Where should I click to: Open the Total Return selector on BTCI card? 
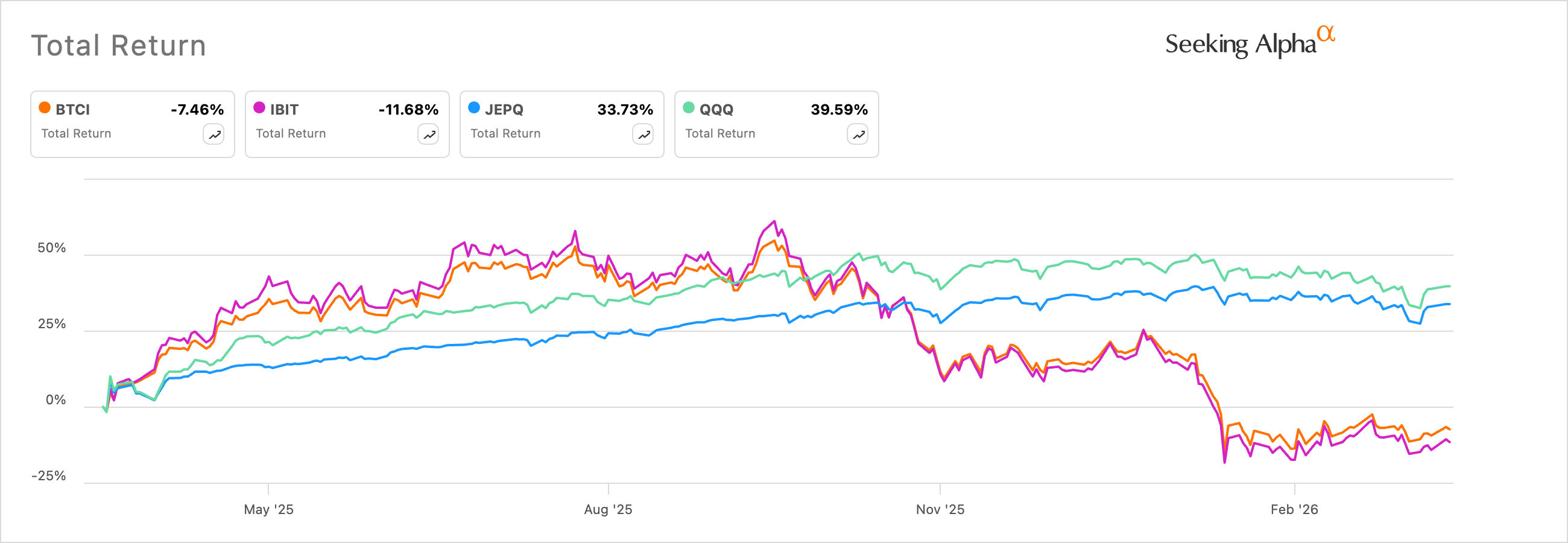pyautogui.click(x=76, y=133)
